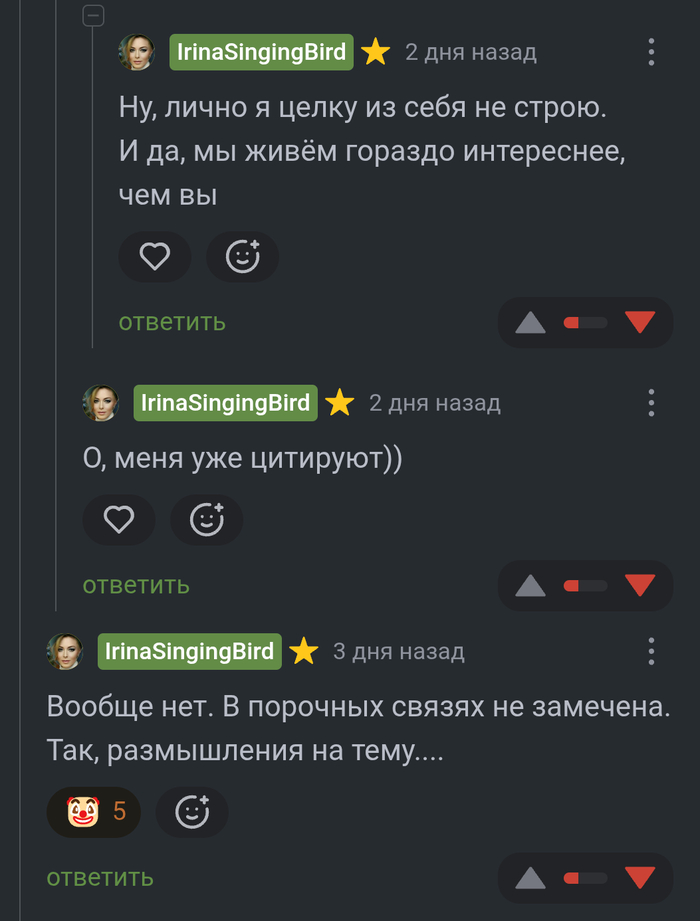This screenshot has width=700, height=921.
Task: Downvote the 'Вообще нет' comment
Action: [640, 878]
